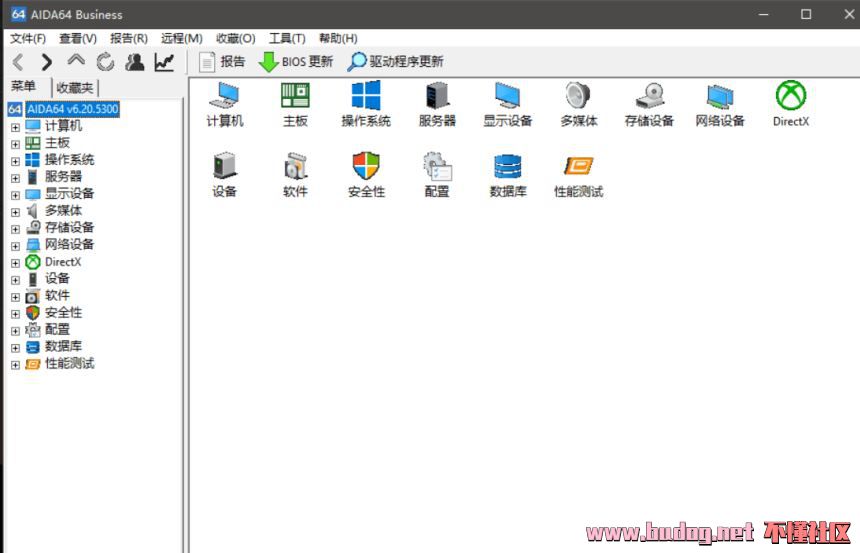The height and width of the screenshot is (553, 860).
Task: Open the 安全性 shield icon
Action: pyautogui.click(x=366, y=174)
